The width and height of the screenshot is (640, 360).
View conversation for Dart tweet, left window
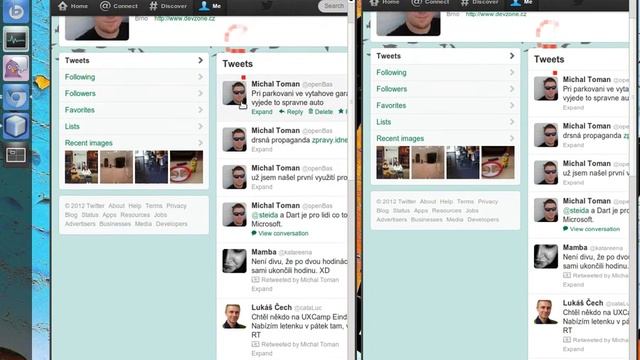coord(280,233)
